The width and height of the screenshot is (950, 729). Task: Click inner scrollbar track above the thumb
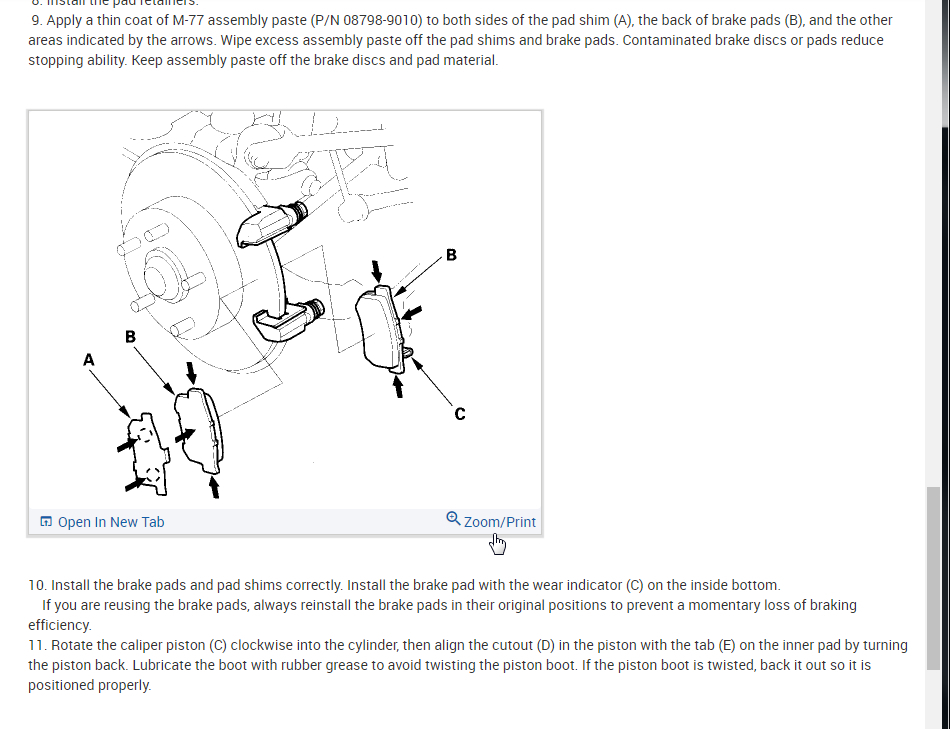932,242
